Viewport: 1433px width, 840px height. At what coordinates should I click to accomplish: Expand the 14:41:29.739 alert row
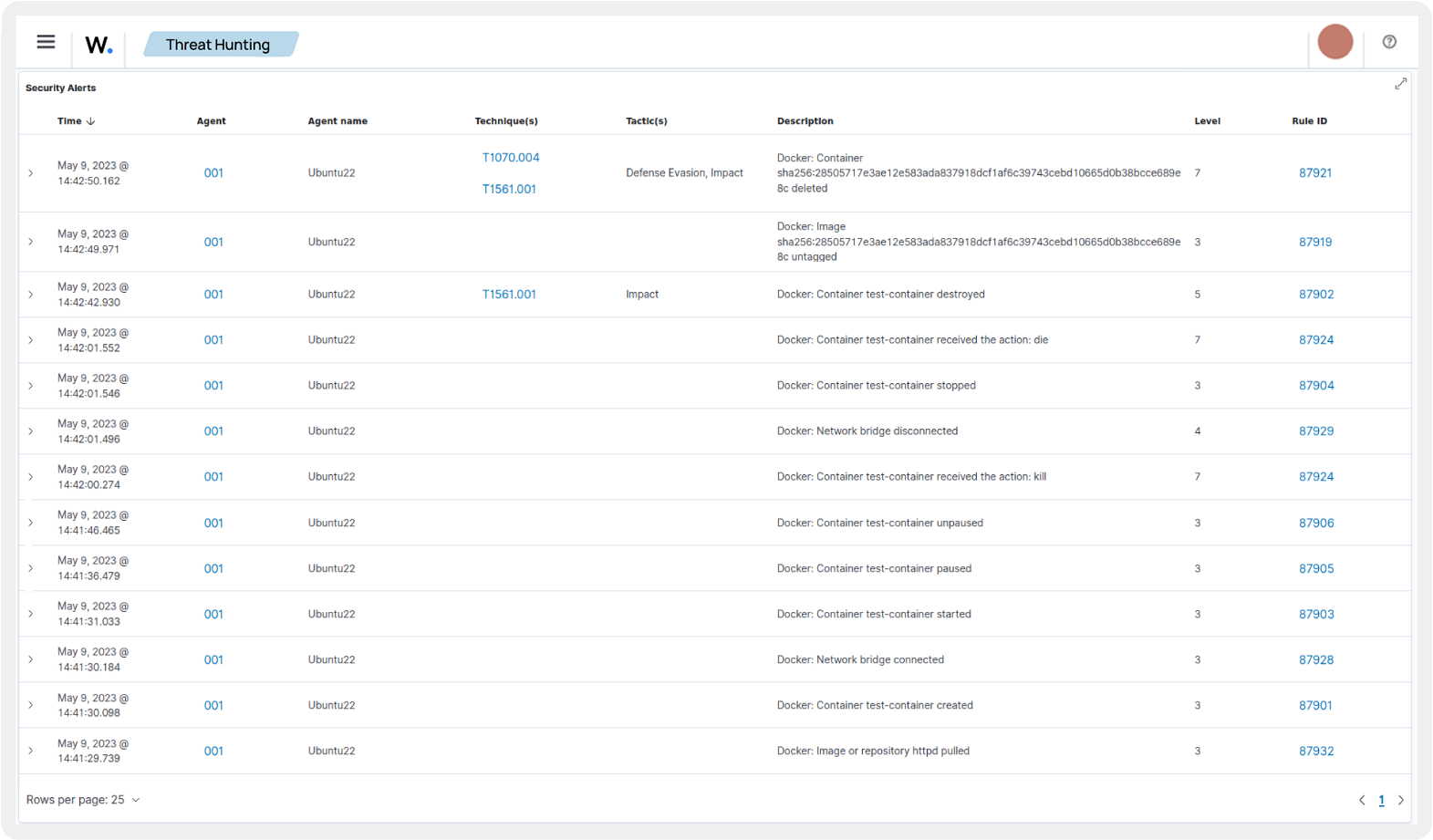[x=31, y=751]
